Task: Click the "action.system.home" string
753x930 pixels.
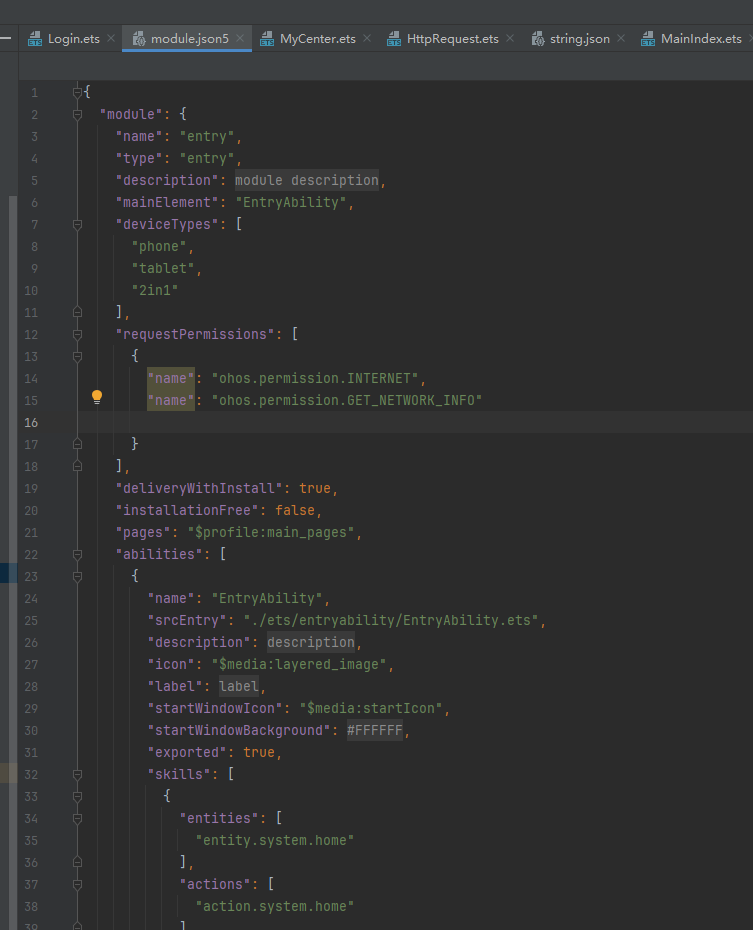Action: [x=275, y=906]
